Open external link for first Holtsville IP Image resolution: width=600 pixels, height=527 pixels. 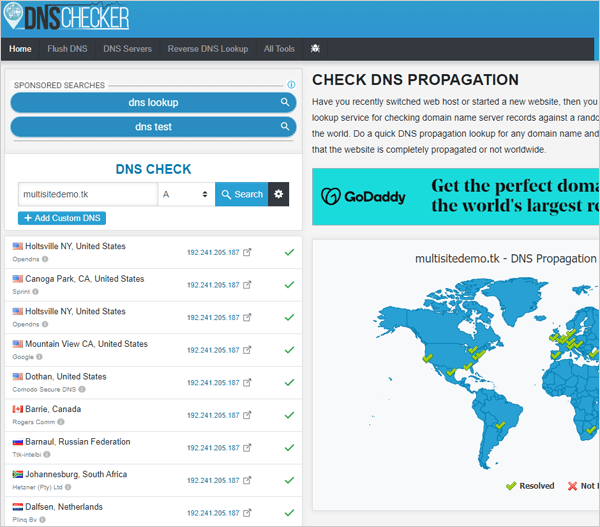(x=247, y=252)
